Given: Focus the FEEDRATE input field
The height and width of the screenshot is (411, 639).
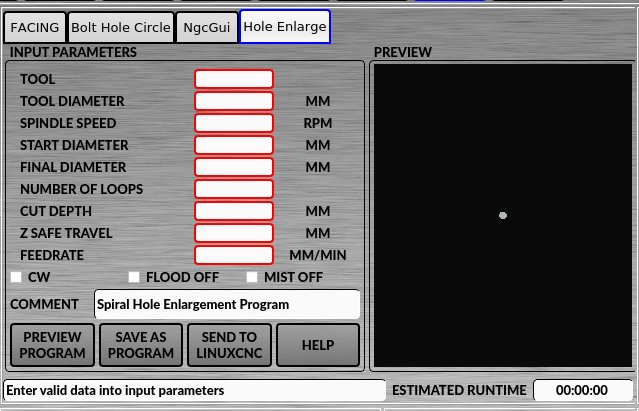Looking at the screenshot, I should coord(234,255).
